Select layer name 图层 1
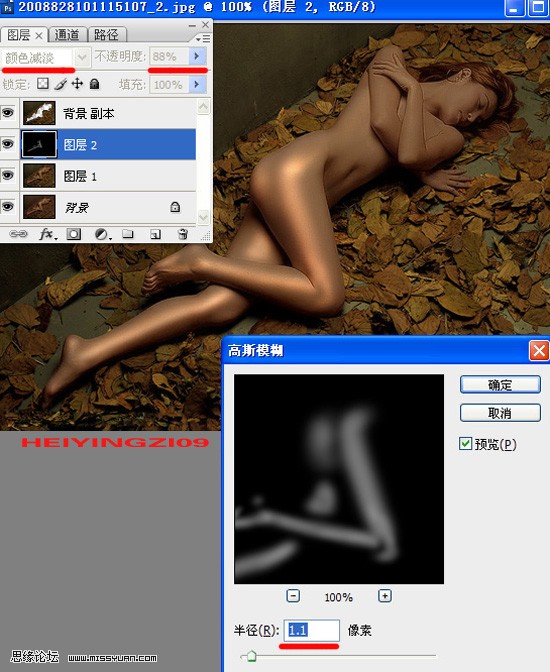550x672 pixels. click(81, 176)
